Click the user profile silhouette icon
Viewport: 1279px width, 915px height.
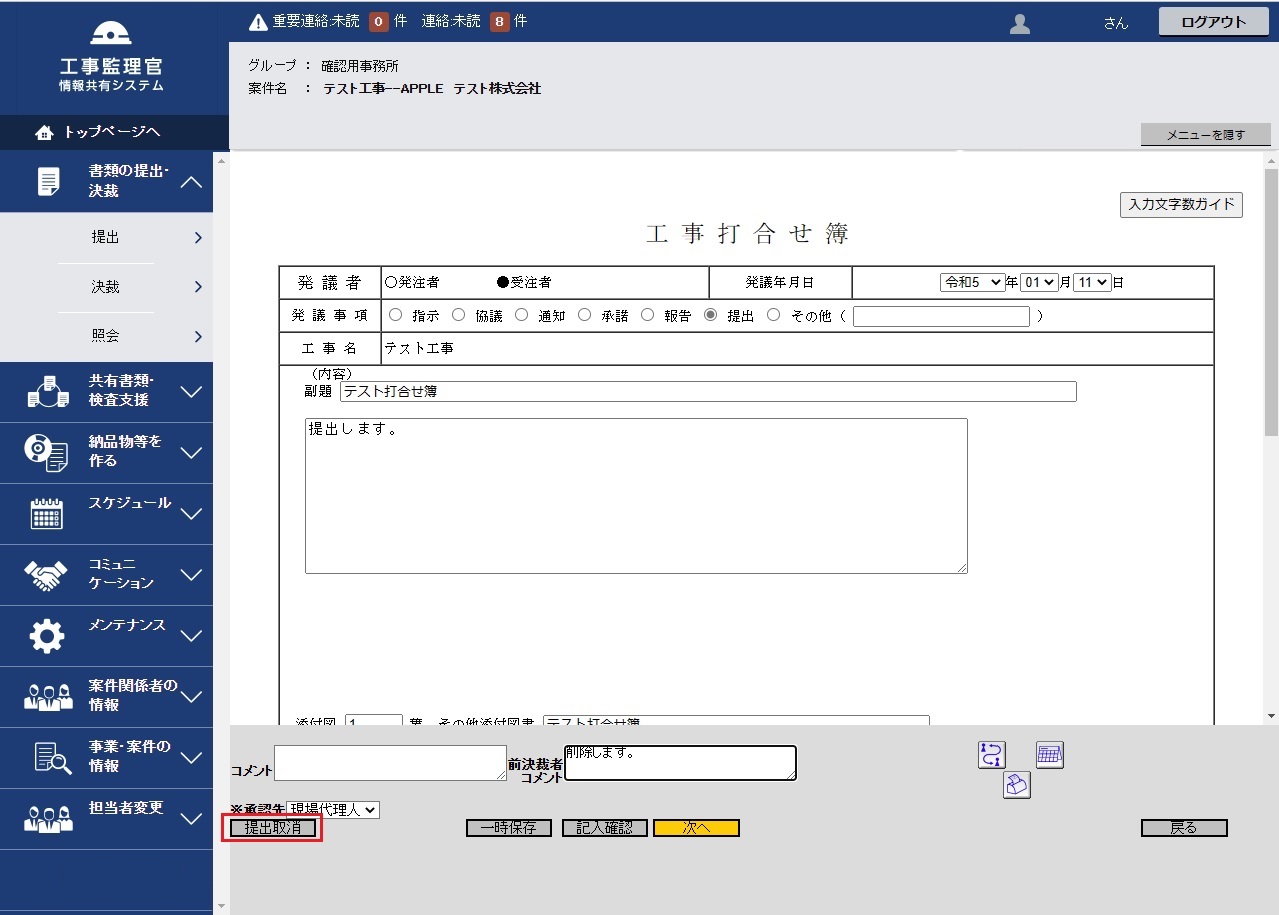click(1019, 23)
